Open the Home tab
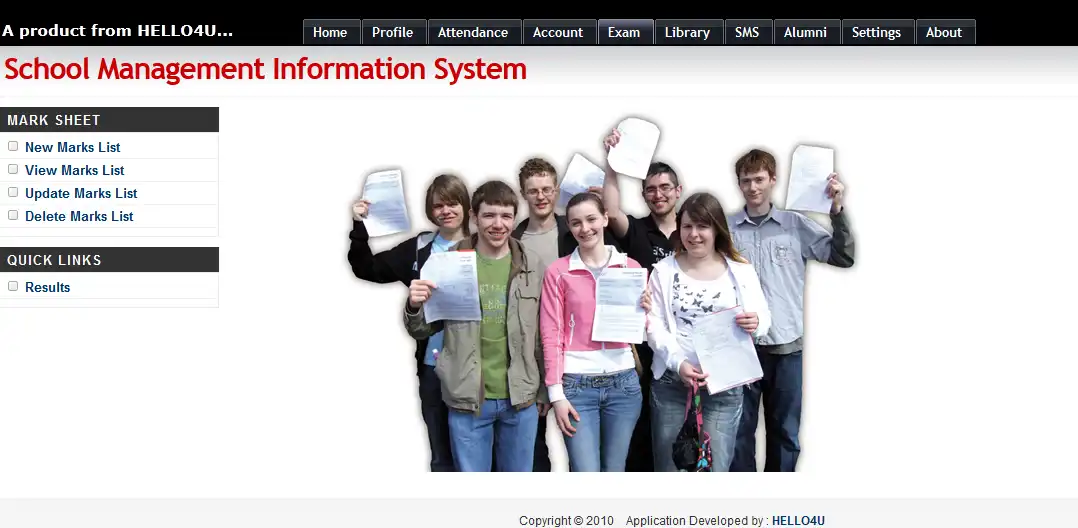 [331, 32]
